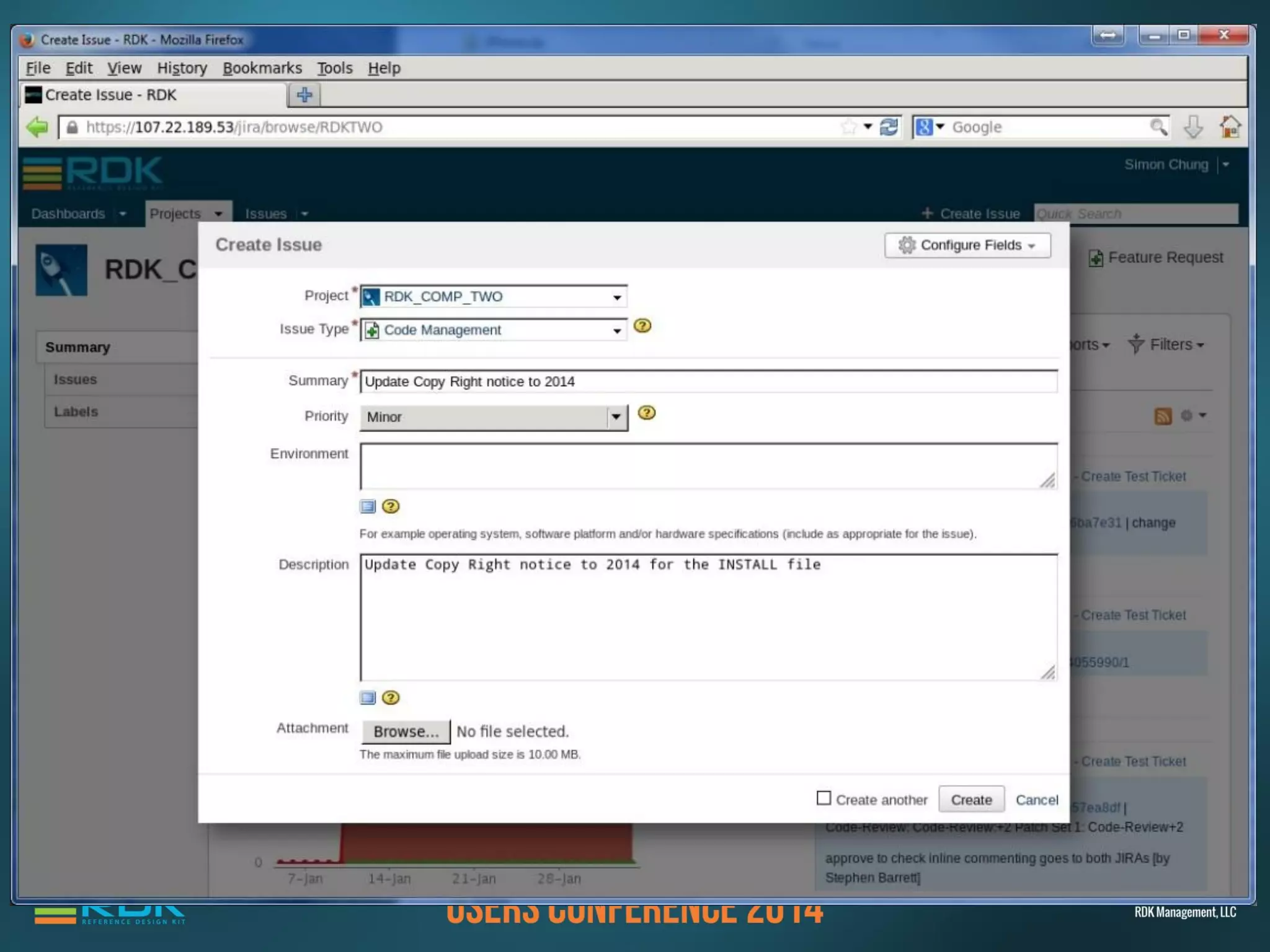The height and width of the screenshot is (952, 1270).
Task: Click the reload page icon in address bar
Action: click(x=889, y=127)
